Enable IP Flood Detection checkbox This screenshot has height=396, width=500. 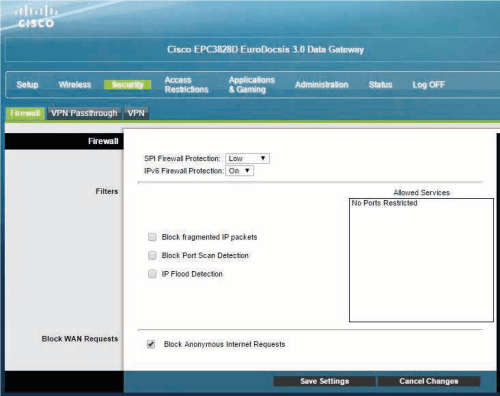click(x=152, y=274)
